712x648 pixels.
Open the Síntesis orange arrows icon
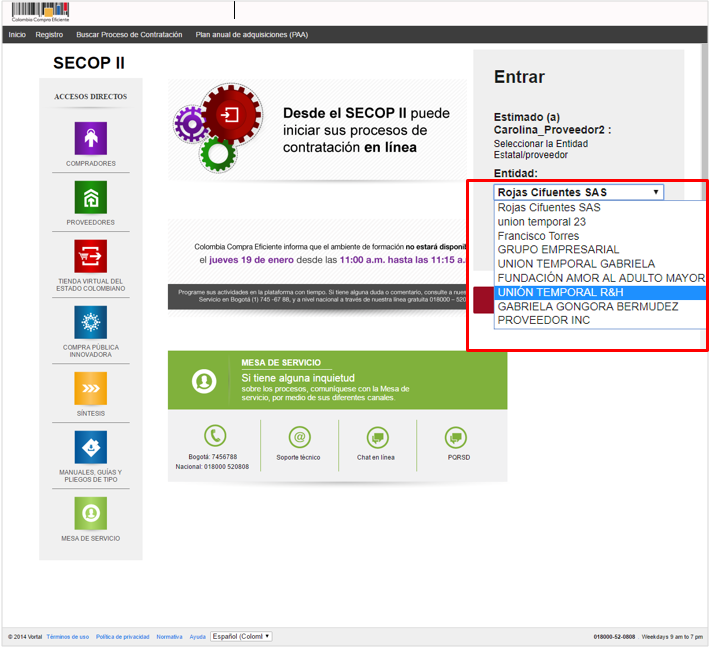pos(91,388)
